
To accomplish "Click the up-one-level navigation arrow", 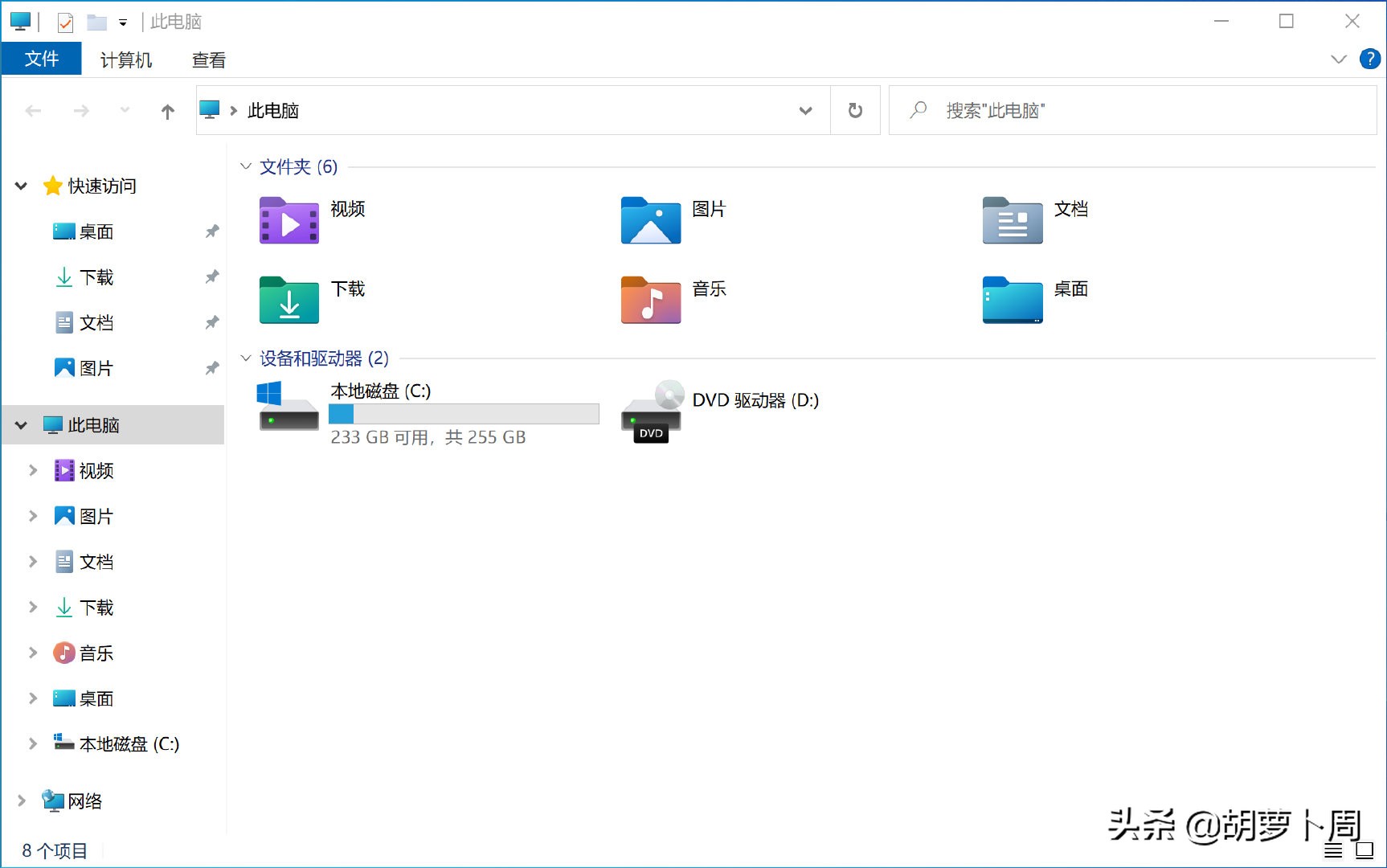I will pos(166,110).
